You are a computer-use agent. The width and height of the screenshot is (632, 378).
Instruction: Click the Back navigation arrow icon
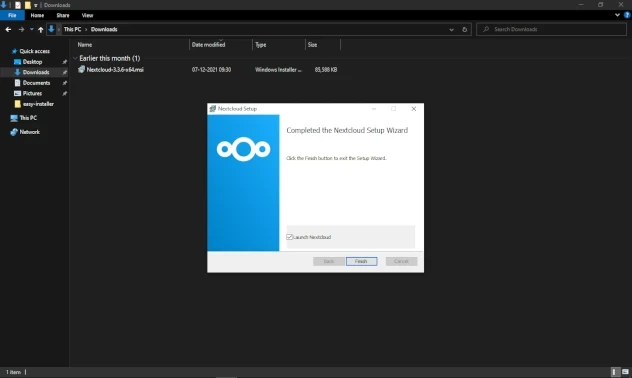pos(8,29)
